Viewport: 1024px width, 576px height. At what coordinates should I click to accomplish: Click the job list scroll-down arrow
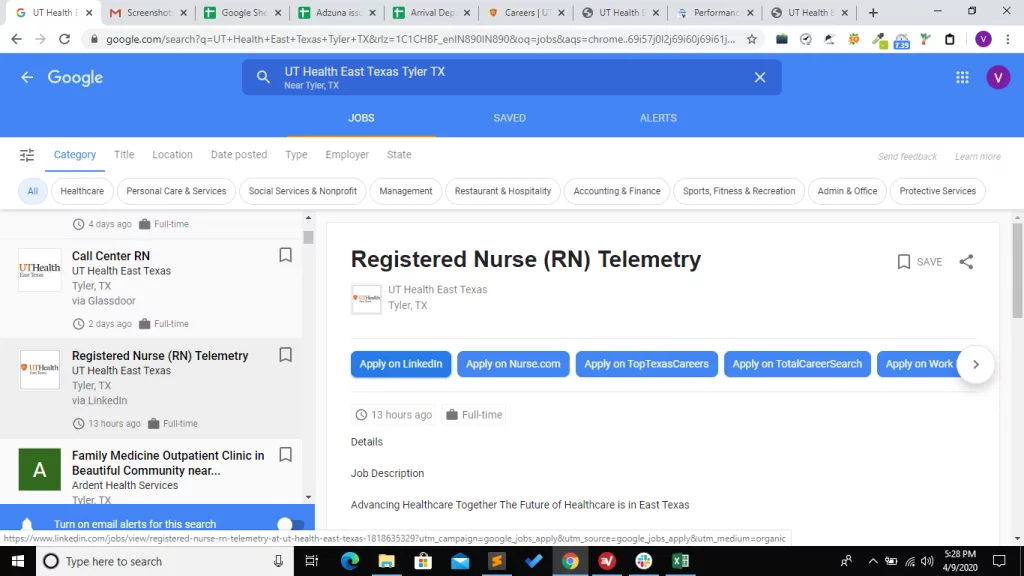click(308, 498)
